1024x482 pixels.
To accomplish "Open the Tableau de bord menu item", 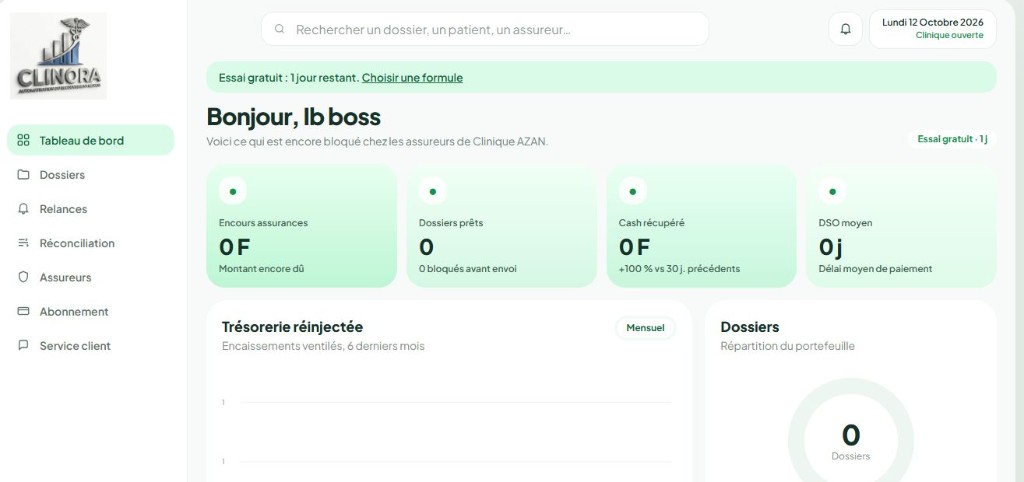I will tap(91, 140).
